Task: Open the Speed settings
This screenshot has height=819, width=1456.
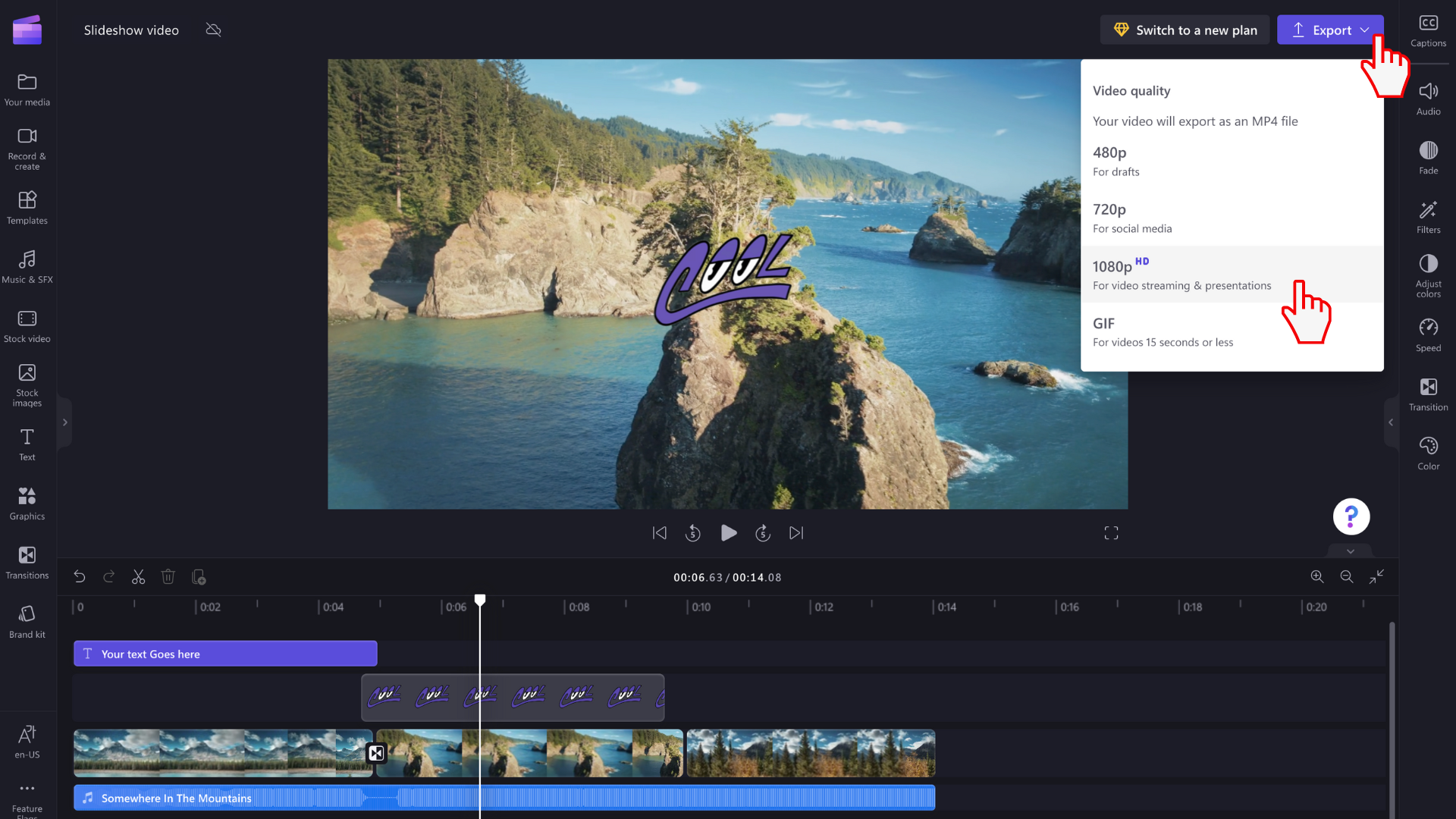Action: click(1428, 335)
